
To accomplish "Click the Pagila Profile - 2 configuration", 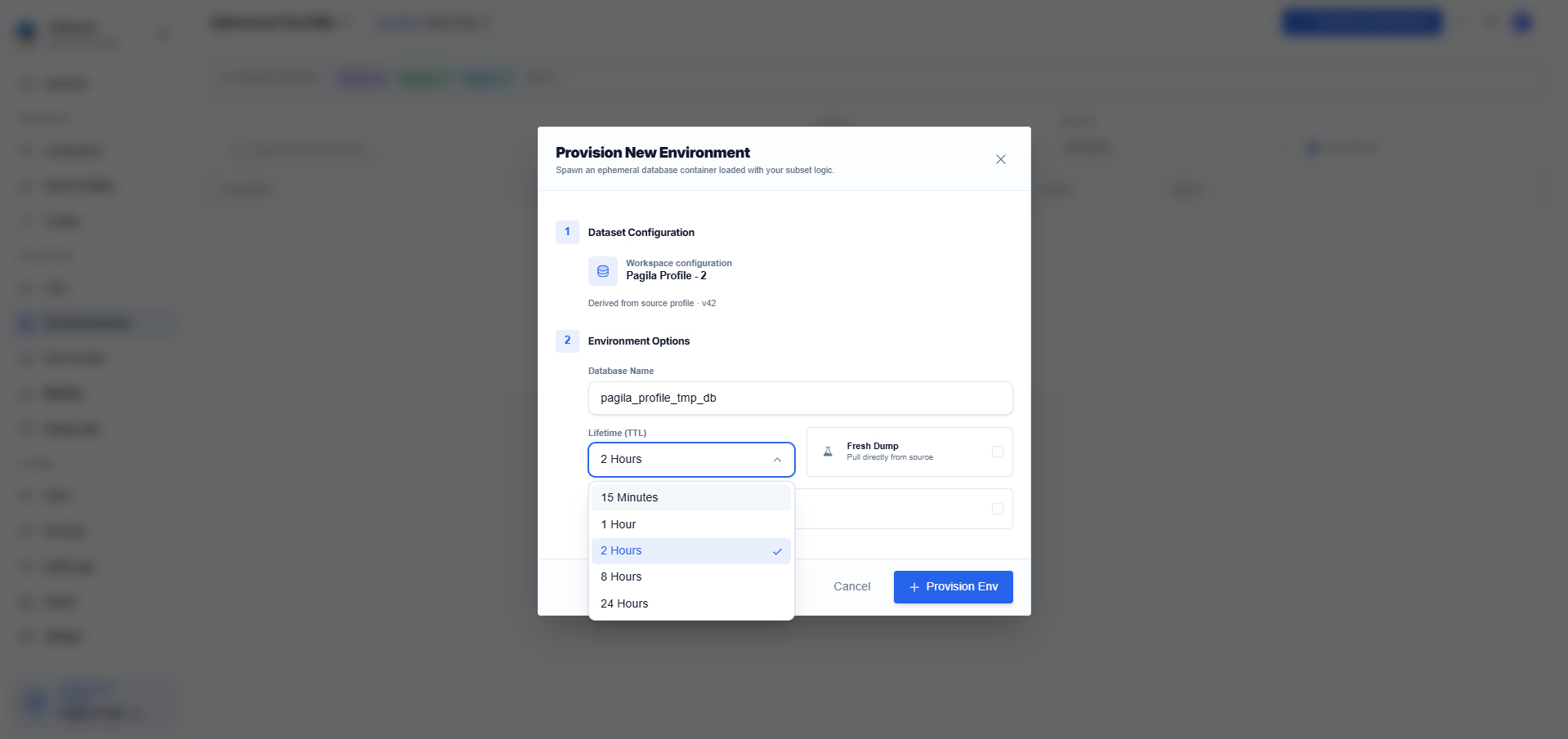I will [x=666, y=276].
